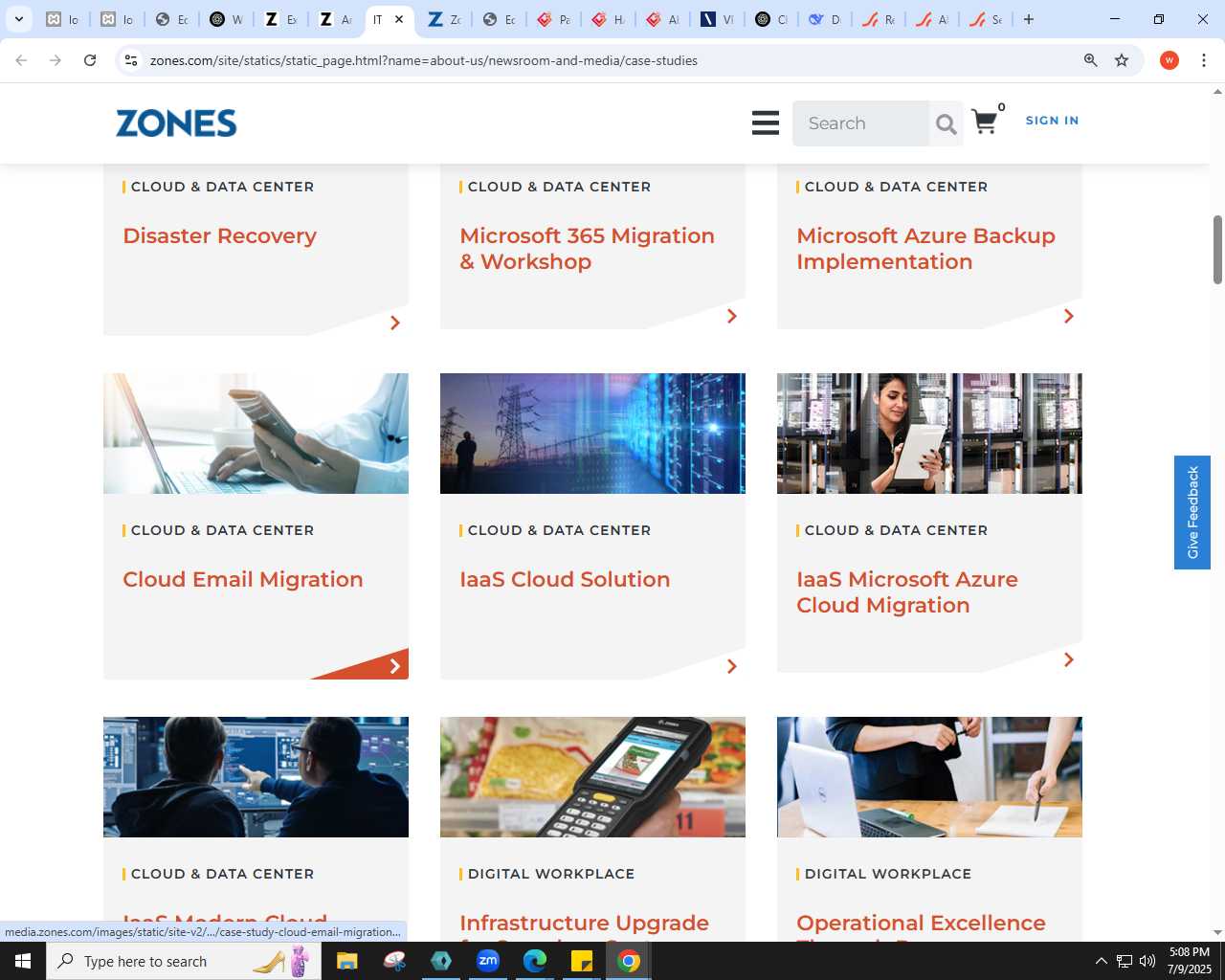
Task: Switch to the 'VI' browser tab
Action: (x=718, y=19)
